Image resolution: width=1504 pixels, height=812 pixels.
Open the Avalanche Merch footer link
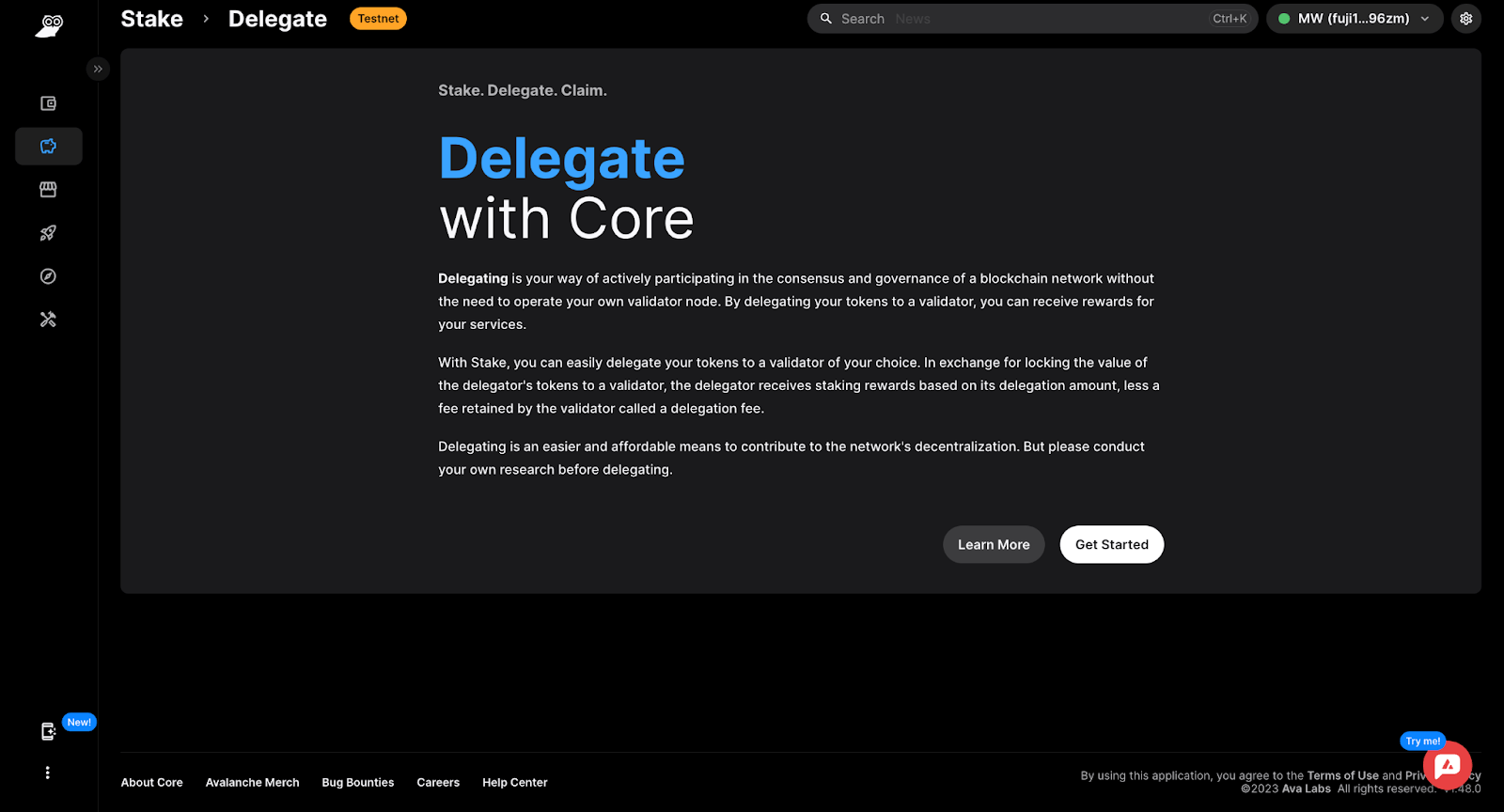[x=253, y=783]
